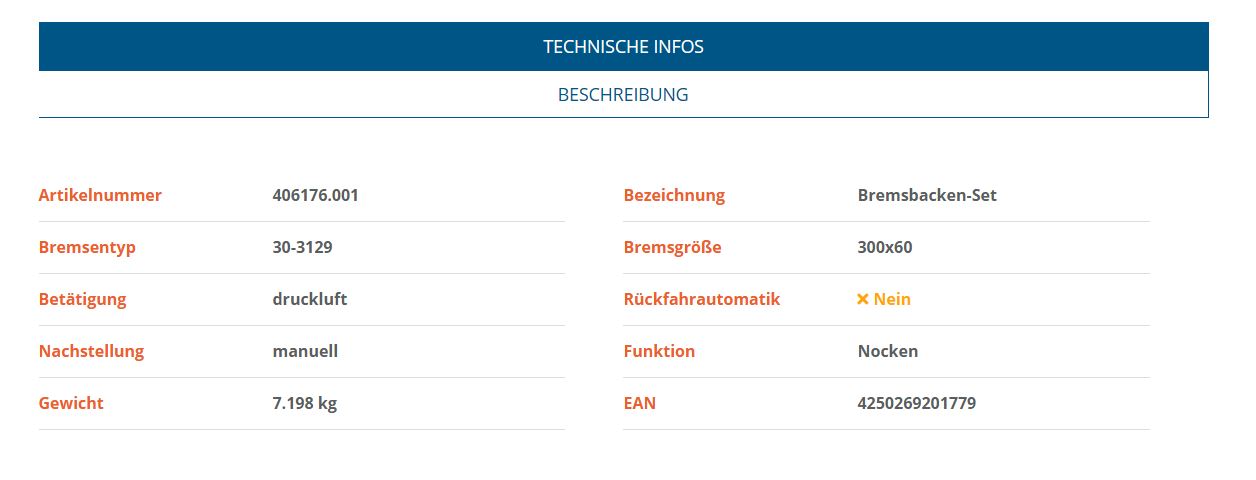Image resolution: width=1256 pixels, height=480 pixels.
Task: Click the EAN label
Action: (x=640, y=403)
